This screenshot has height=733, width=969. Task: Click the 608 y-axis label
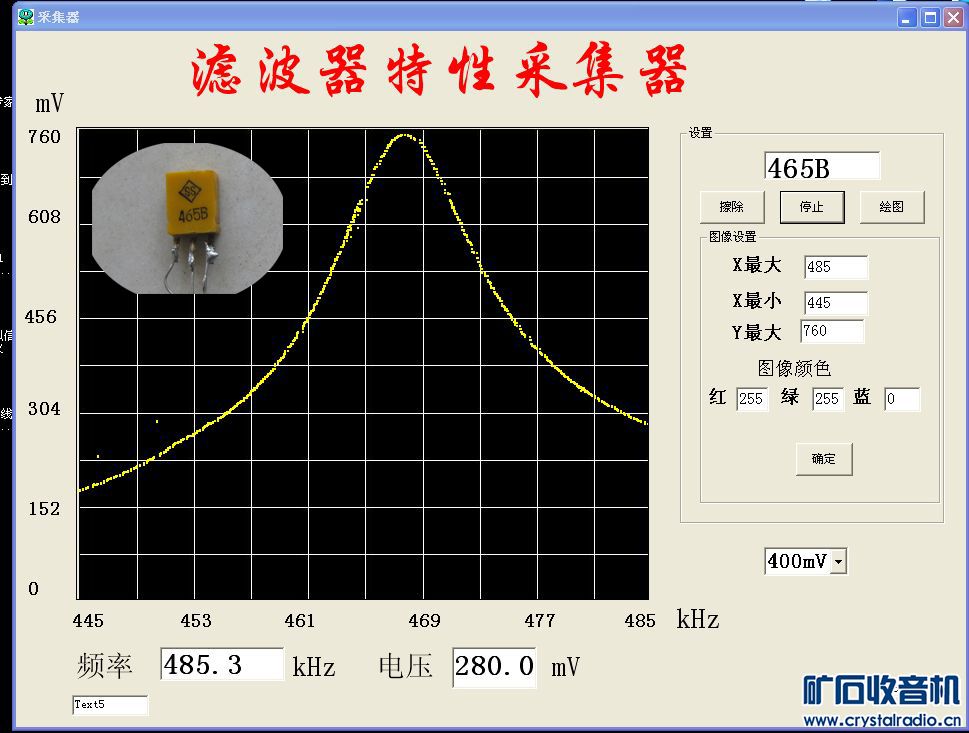coord(44,217)
